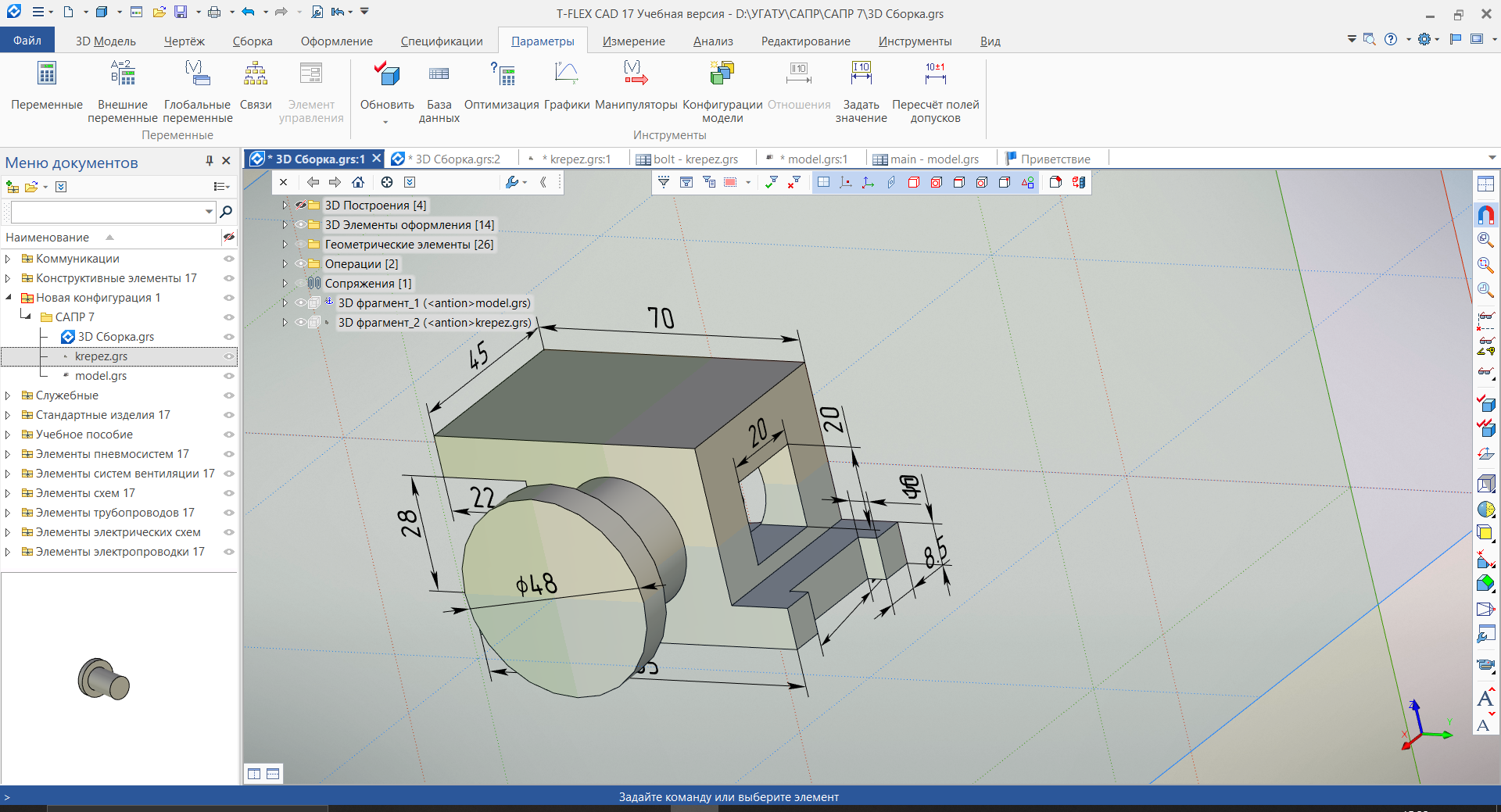Screen dimensions: 1501x812
Task: Run Пересчёт полей допусков
Action: 936,91
